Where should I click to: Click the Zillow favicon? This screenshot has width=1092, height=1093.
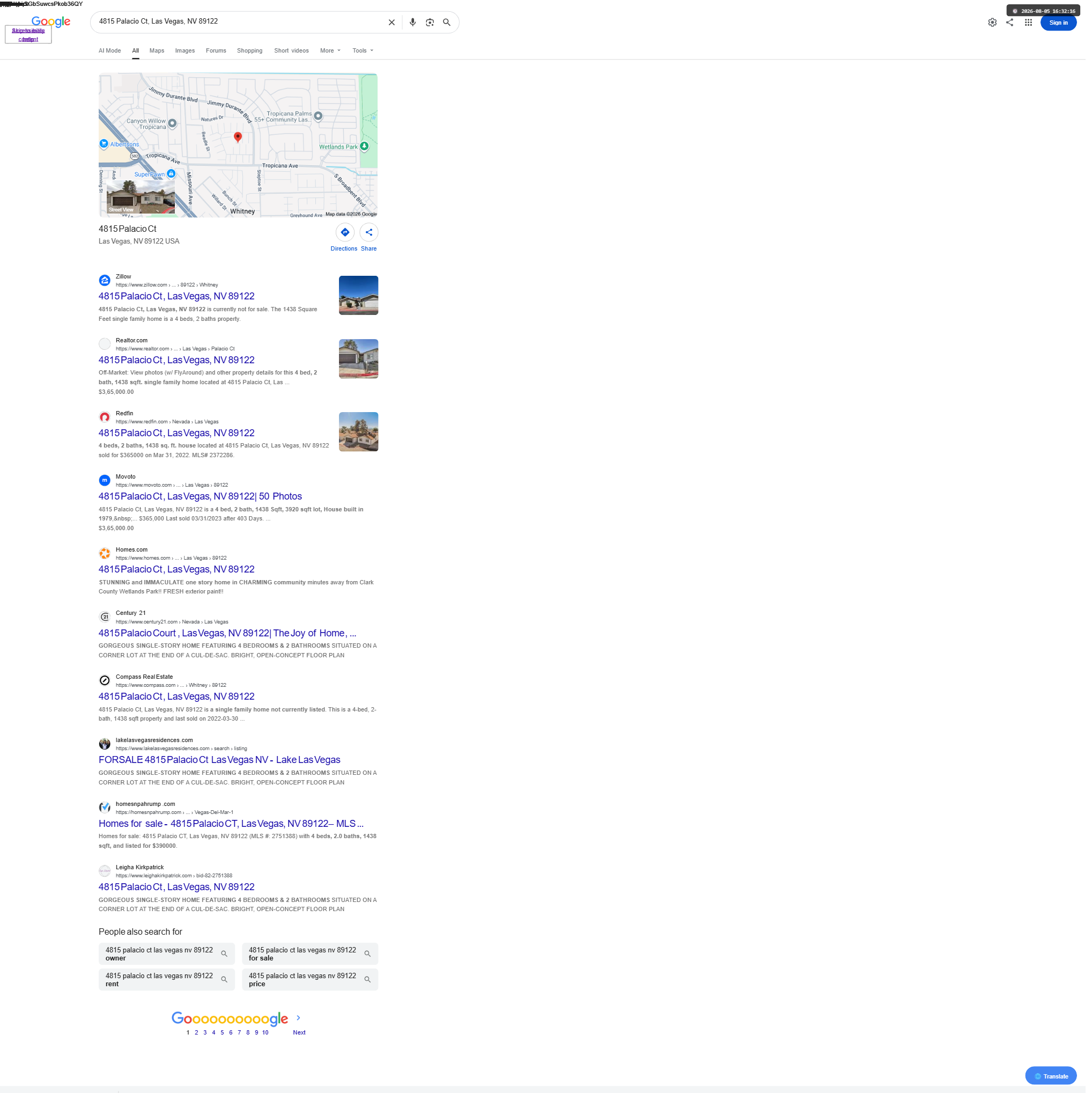(105, 282)
